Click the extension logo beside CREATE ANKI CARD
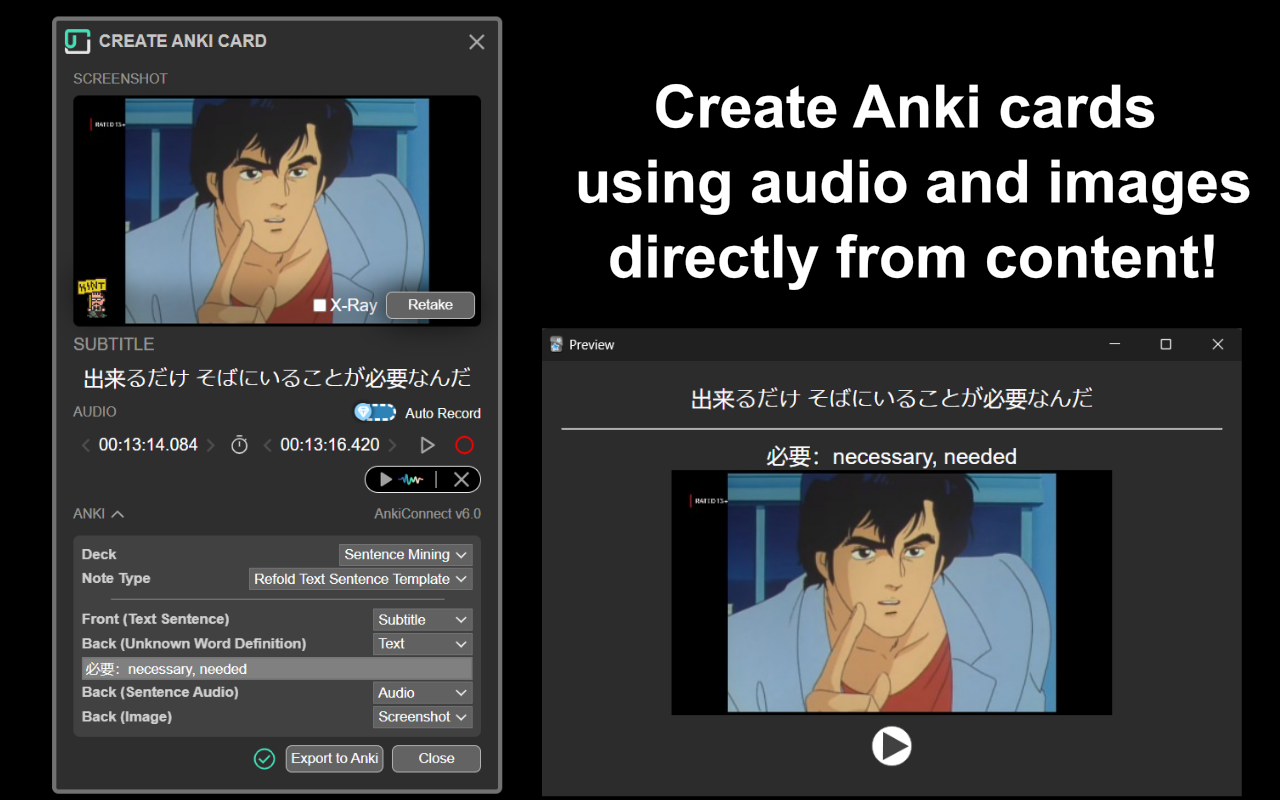This screenshot has width=1280, height=800. (79, 41)
